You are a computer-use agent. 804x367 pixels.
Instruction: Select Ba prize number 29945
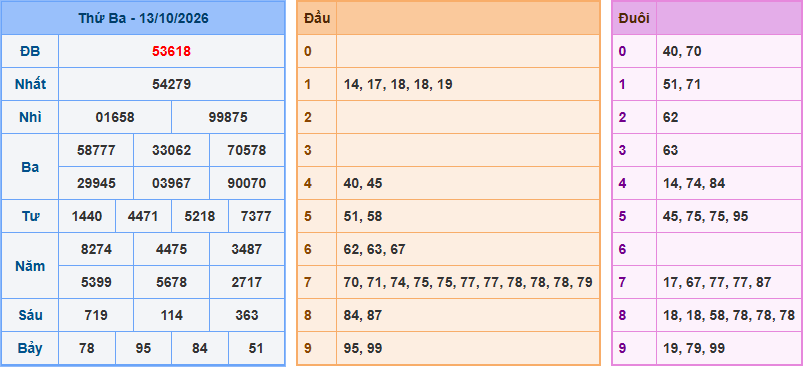96,183
